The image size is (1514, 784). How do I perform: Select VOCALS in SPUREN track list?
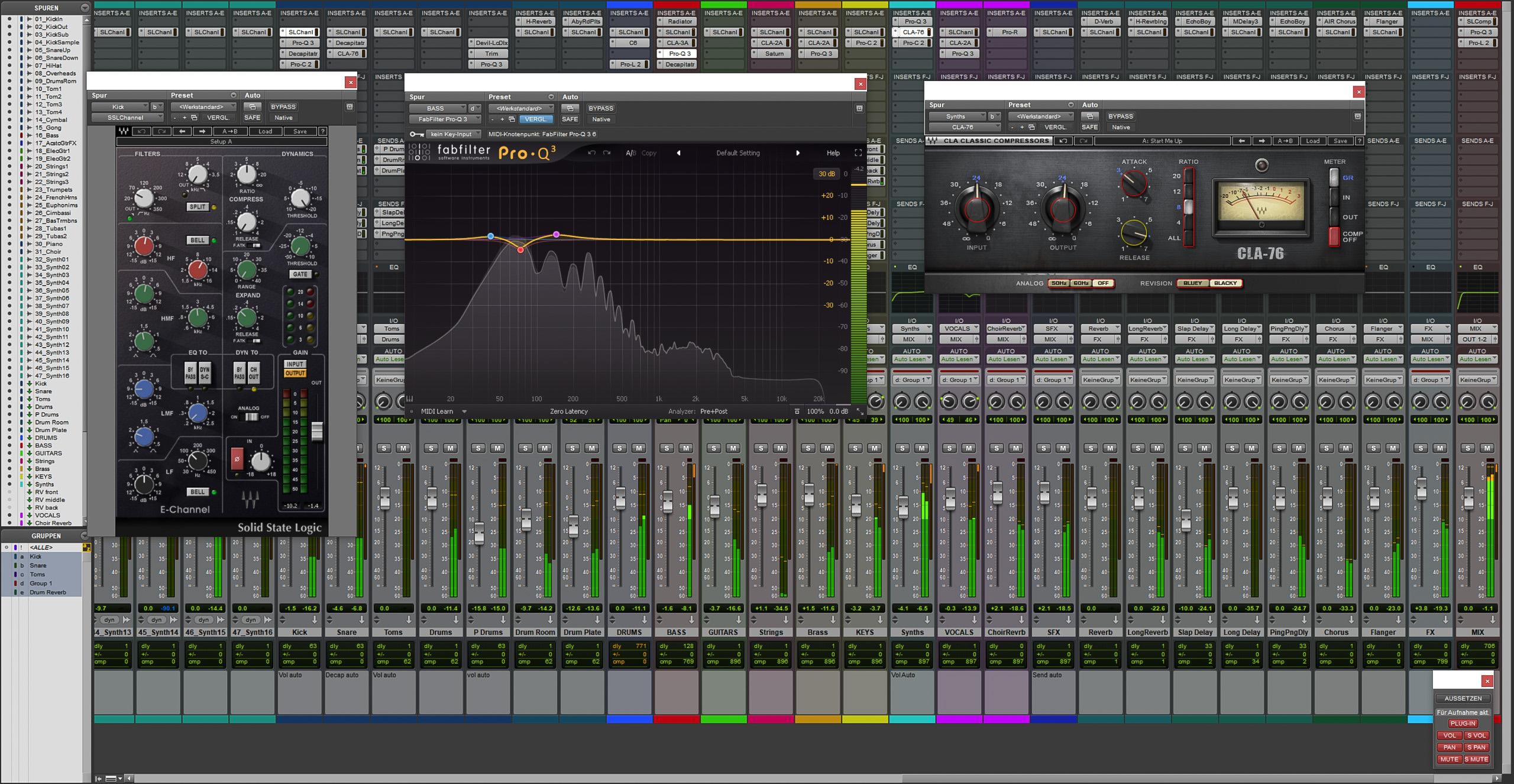click(47, 515)
